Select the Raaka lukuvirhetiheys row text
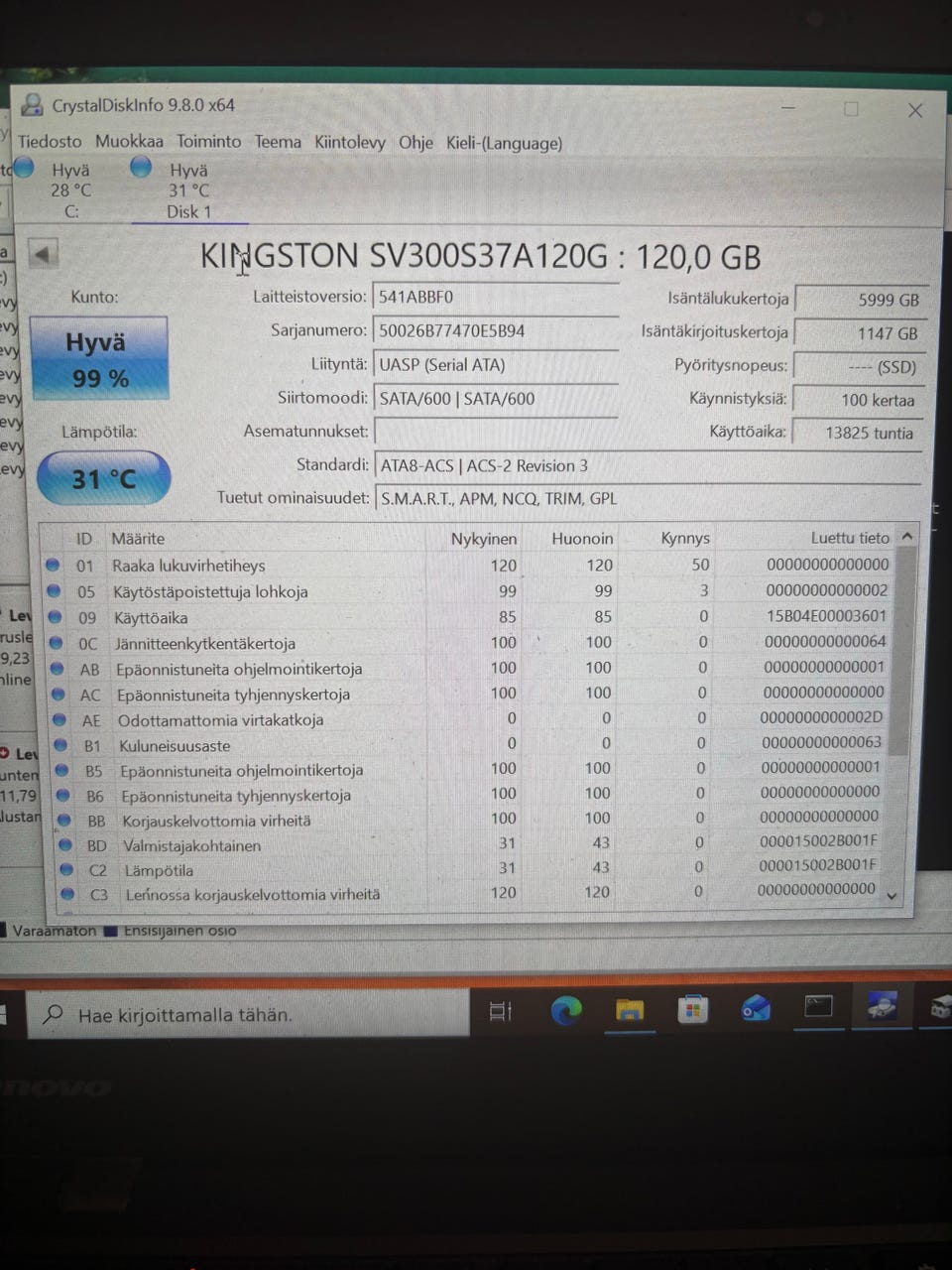 pos(188,566)
